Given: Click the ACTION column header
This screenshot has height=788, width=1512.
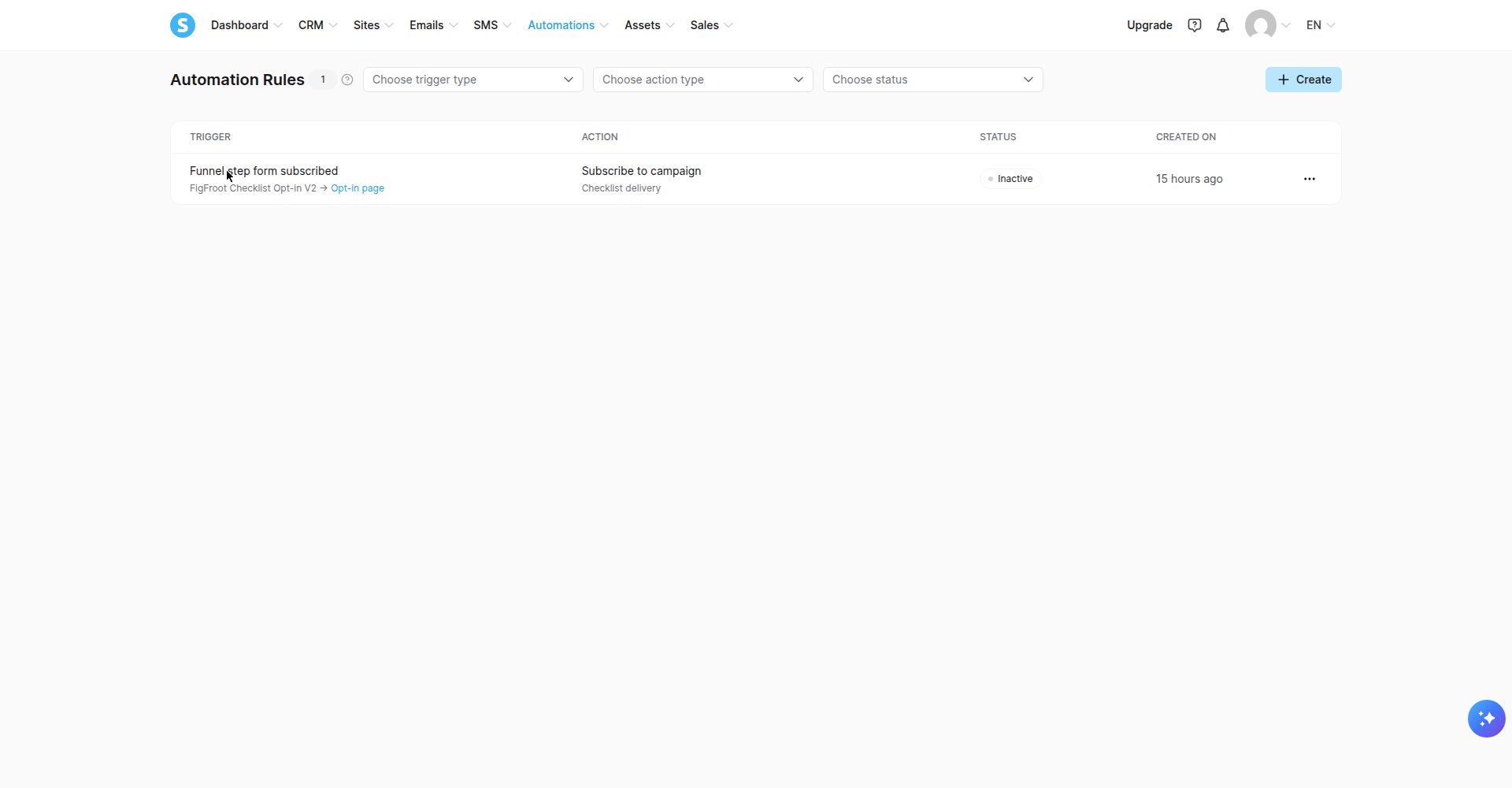Looking at the screenshot, I should click(x=600, y=137).
